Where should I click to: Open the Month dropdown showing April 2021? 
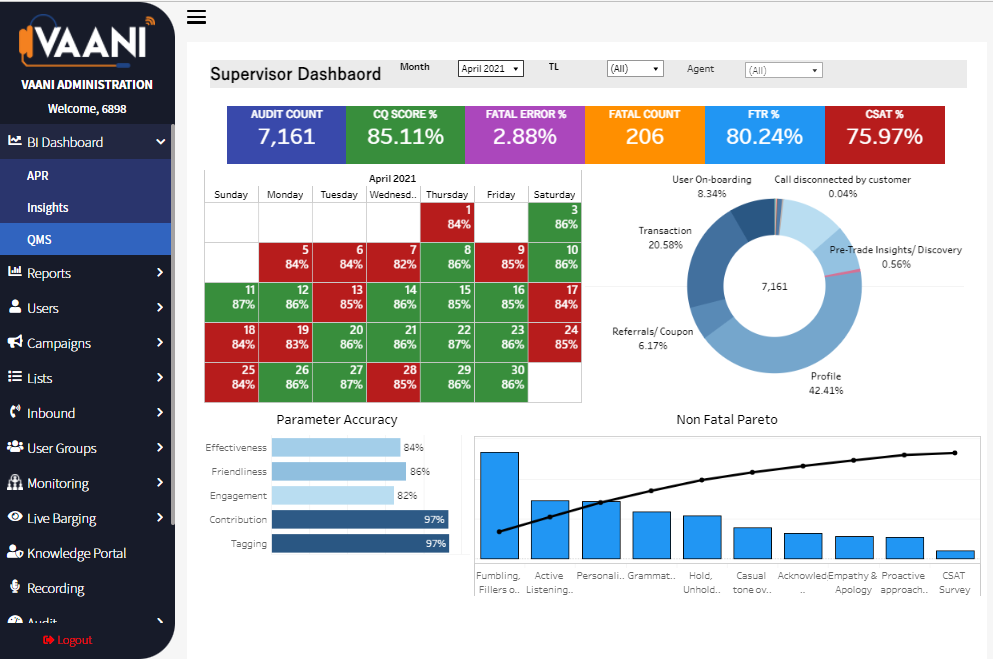tap(491, 68)
